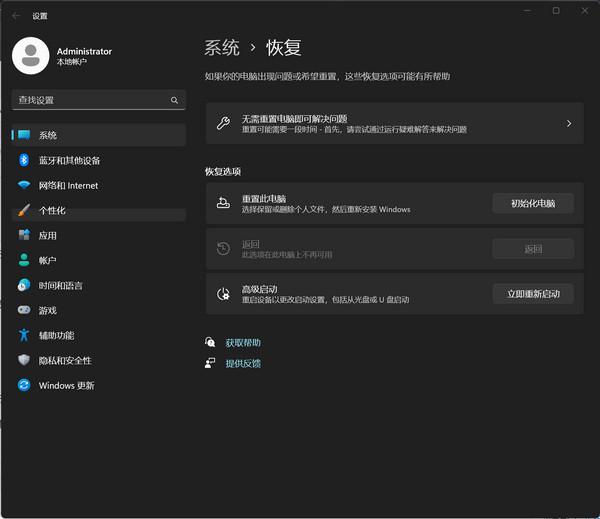600x519 pixels.
Task: Click the search magnifier icon
Action: pyautogui.click(x=174, y=100)
